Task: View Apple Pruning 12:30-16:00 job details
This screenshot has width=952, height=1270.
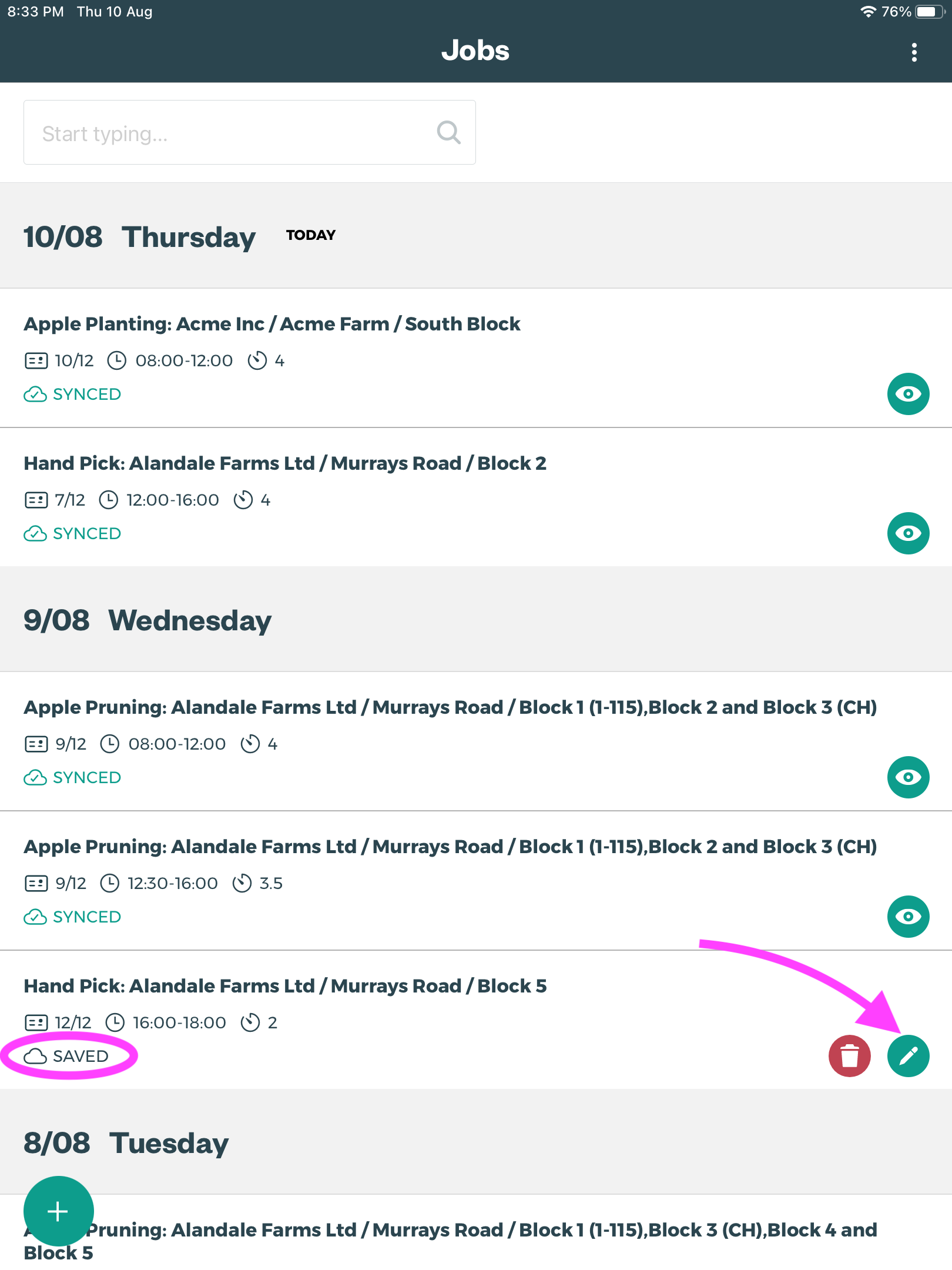Action: [x=908, y=917]
